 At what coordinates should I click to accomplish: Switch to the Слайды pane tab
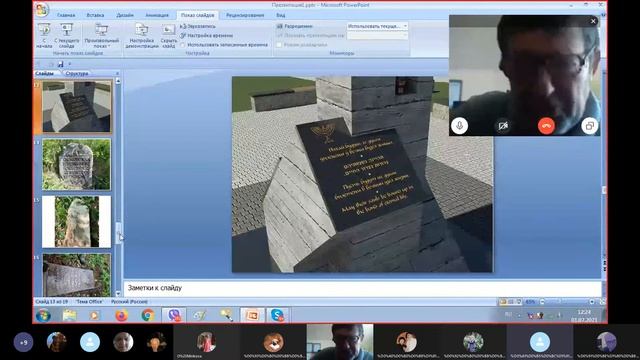(x=45, y=73)
